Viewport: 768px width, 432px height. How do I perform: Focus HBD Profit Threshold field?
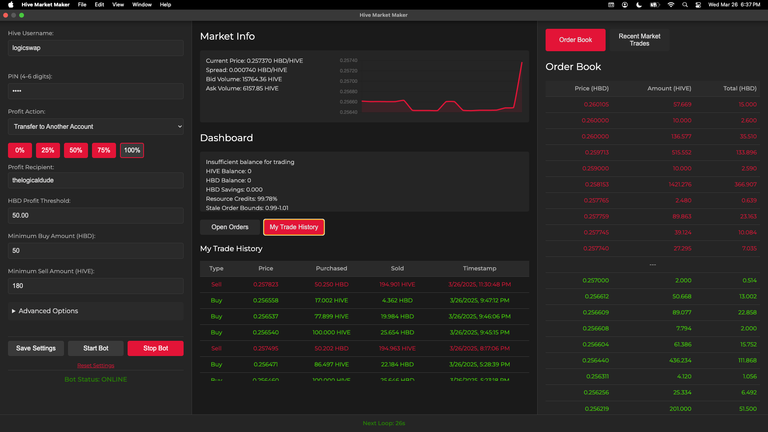click(x=96, y=216)
